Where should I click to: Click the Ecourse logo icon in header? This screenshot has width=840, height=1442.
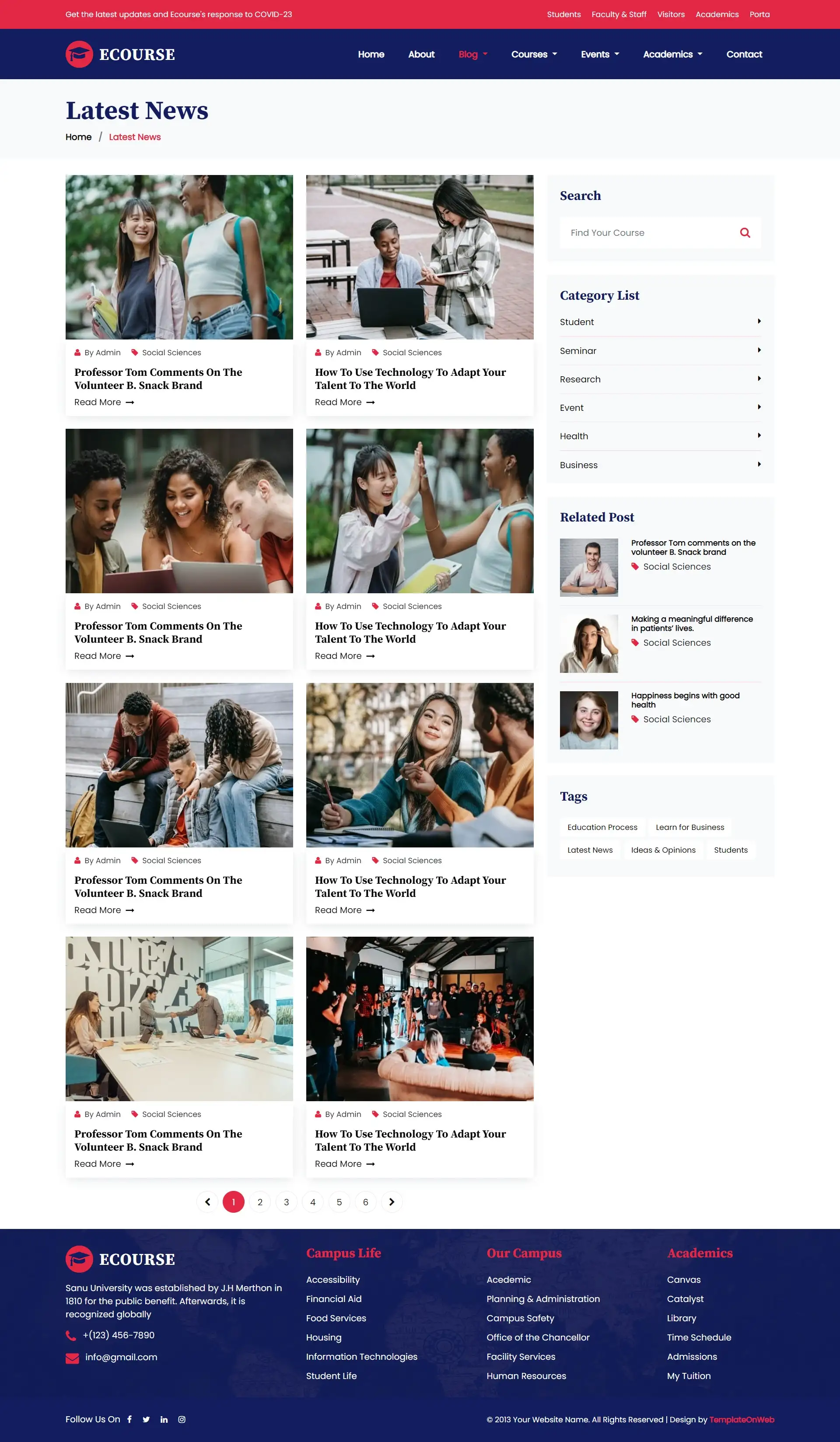coord(79,54)
